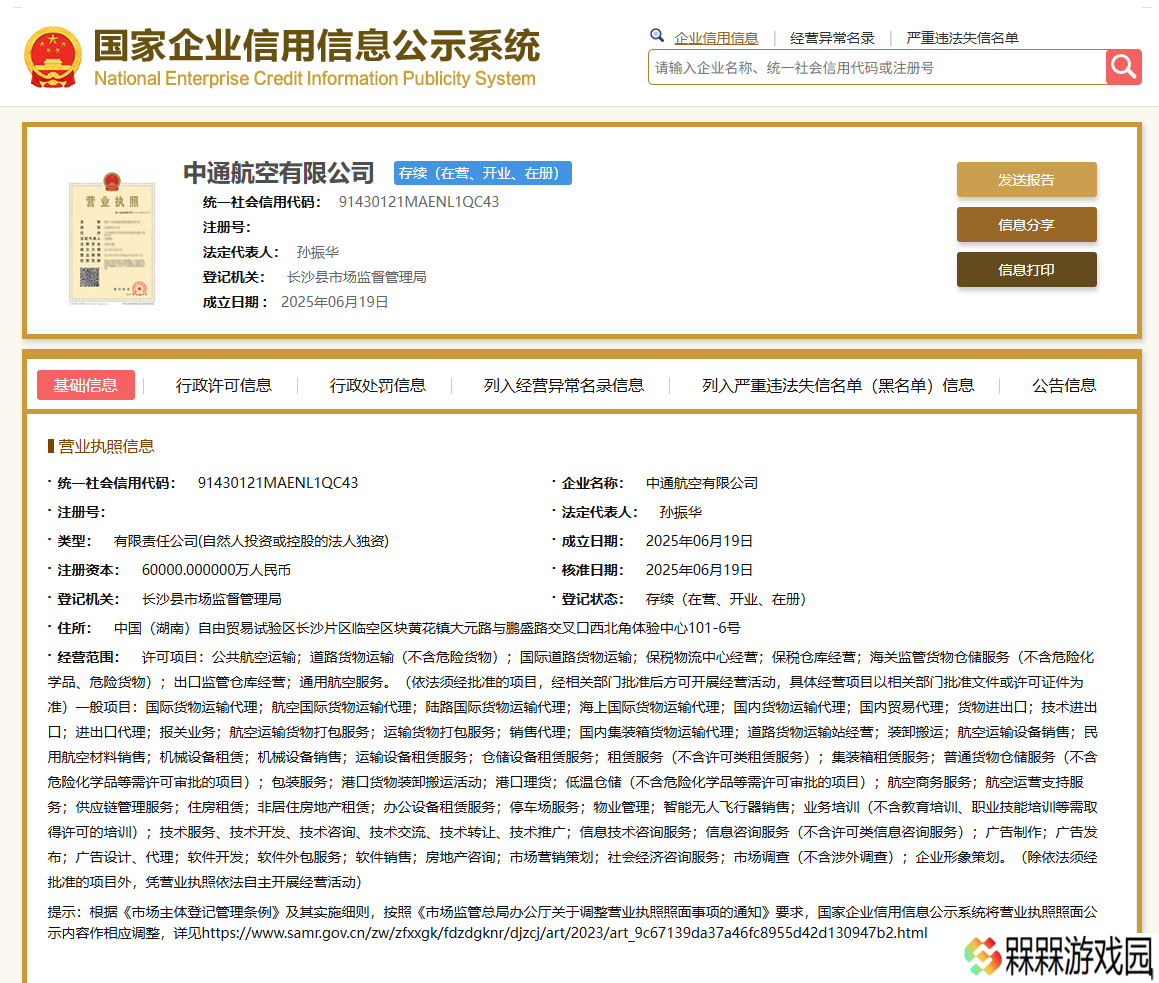Image resolution: width=1159 pixels, height=983 pixels.
Task: Click the 营业执照信息 section heading
Action: point(106,446)
